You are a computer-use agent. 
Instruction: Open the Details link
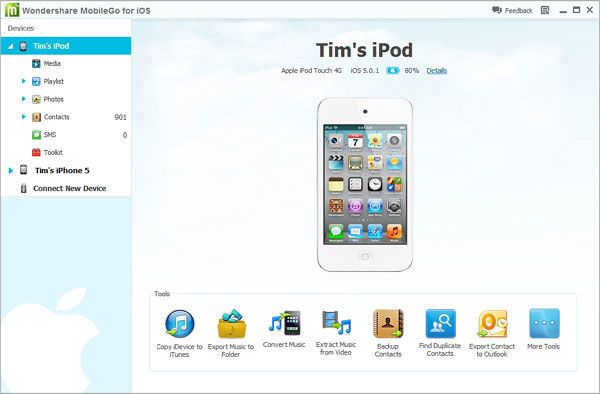pyautogui.click(x=437, y=71)
